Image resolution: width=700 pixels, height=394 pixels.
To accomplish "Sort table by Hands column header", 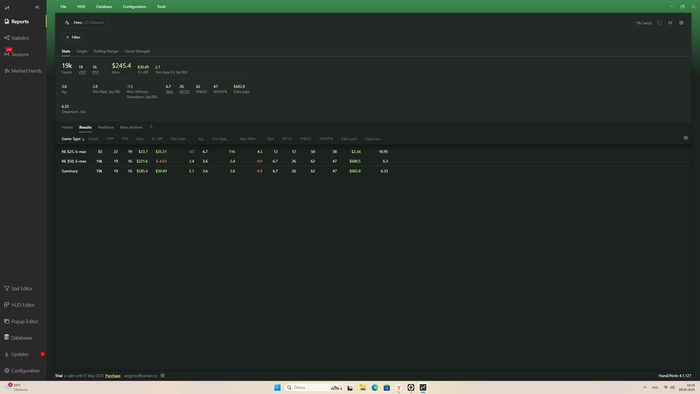I will pos(93,139).
